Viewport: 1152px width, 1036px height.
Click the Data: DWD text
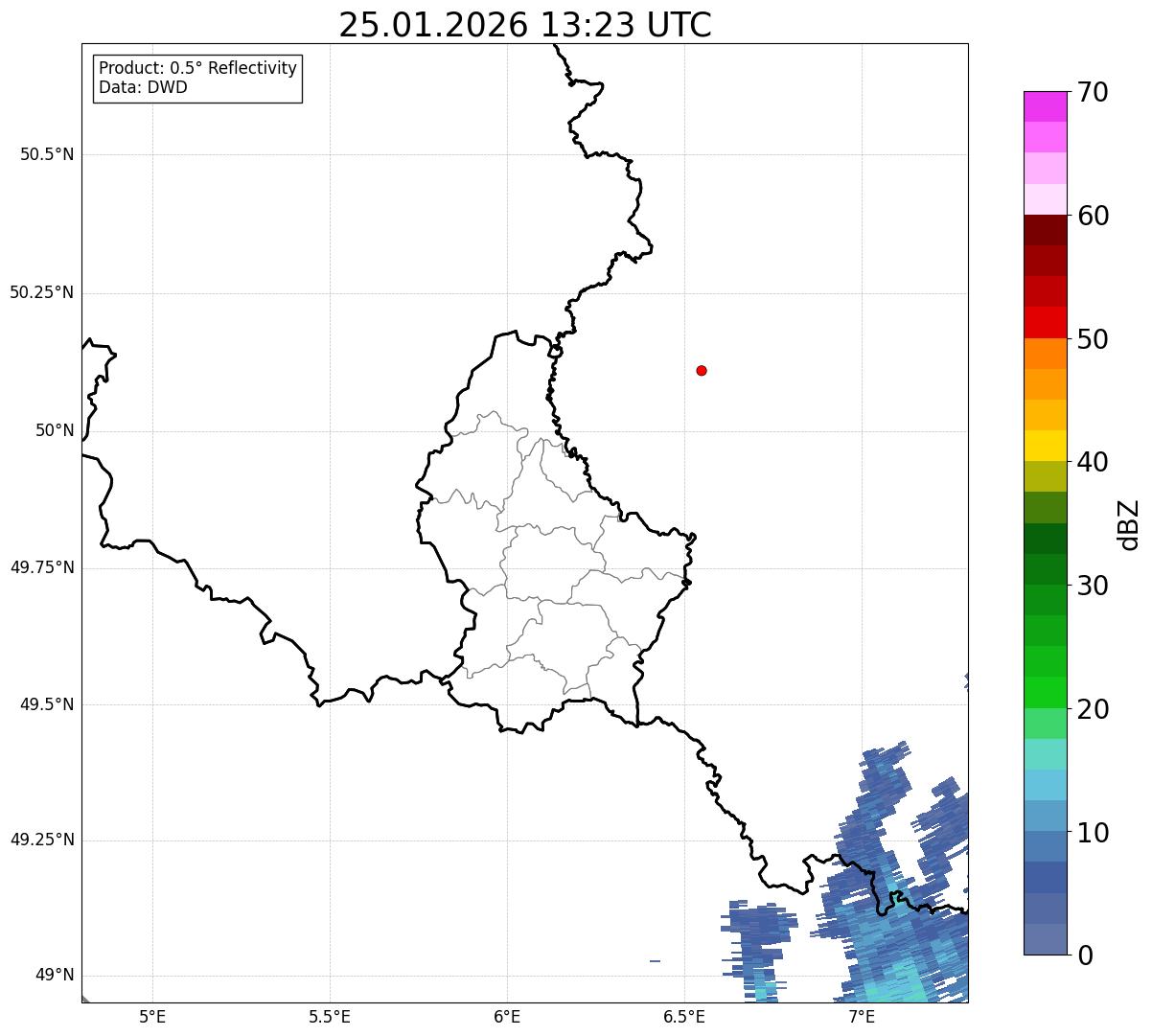(144, 87)
